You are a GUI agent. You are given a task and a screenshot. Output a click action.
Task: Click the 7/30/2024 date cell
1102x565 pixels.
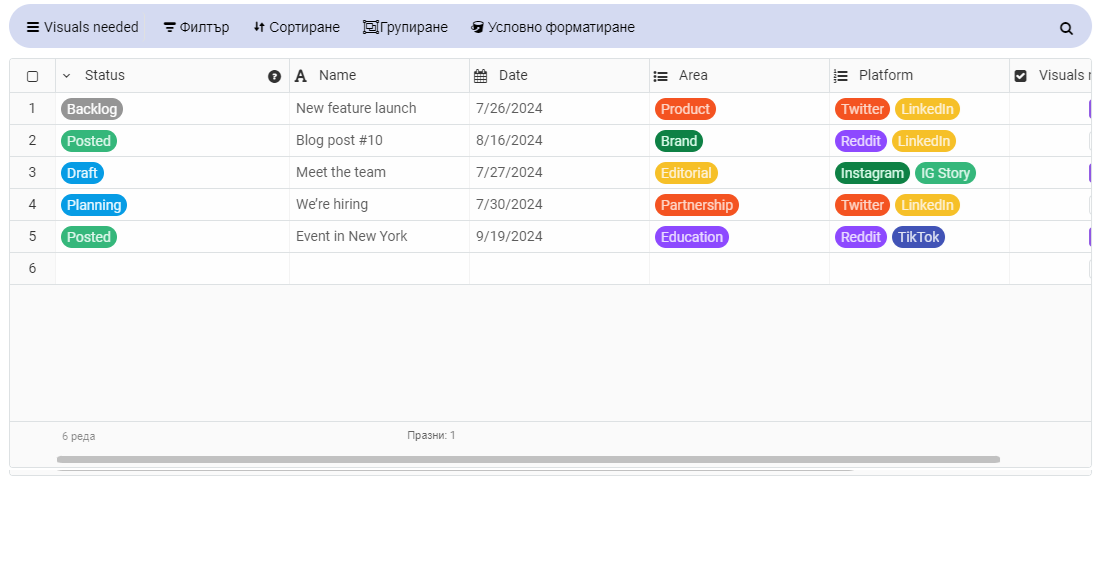point(559,204)
